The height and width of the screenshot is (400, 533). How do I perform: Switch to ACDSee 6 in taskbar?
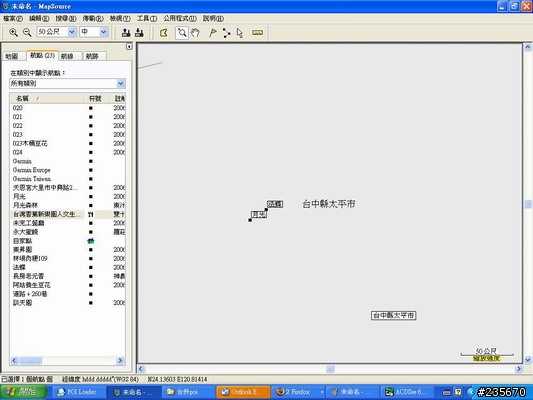pos(408,392)
